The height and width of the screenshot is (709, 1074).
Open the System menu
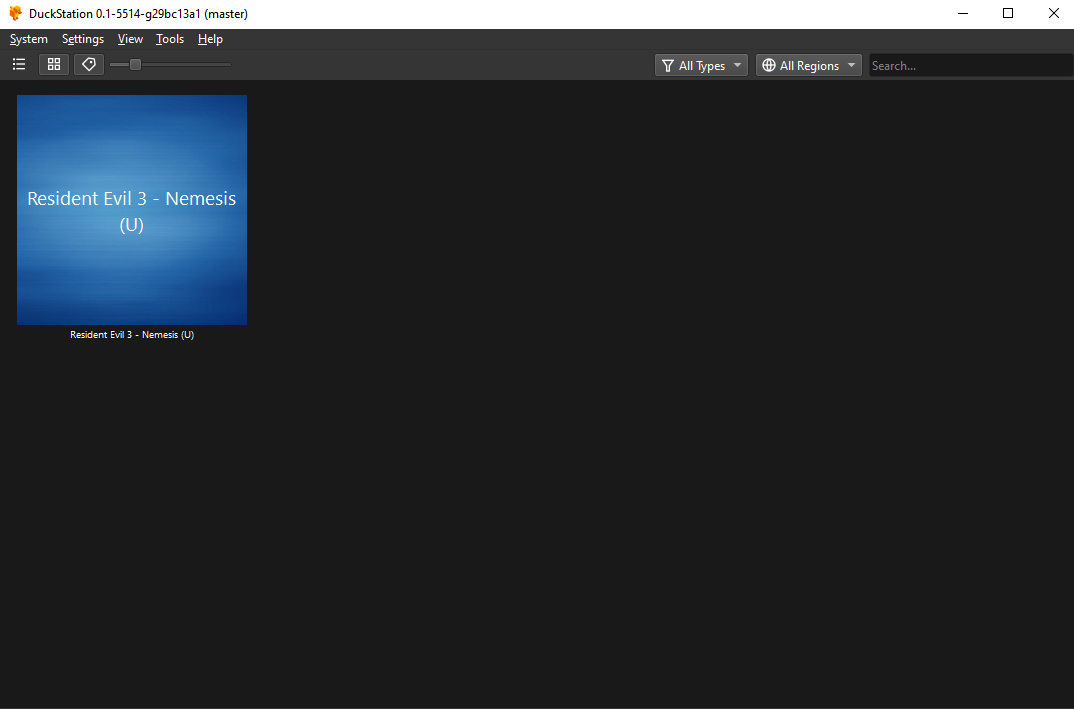29,39
